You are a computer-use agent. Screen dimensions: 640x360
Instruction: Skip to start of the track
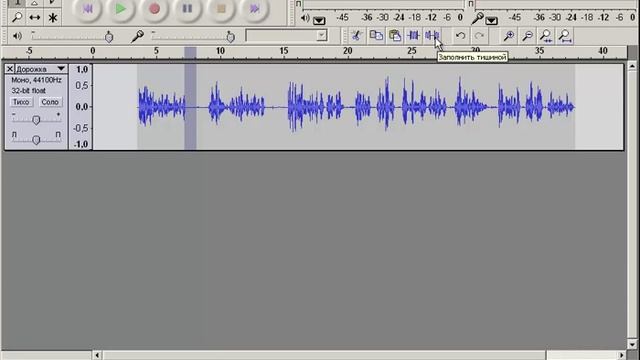tap(87, 9)
